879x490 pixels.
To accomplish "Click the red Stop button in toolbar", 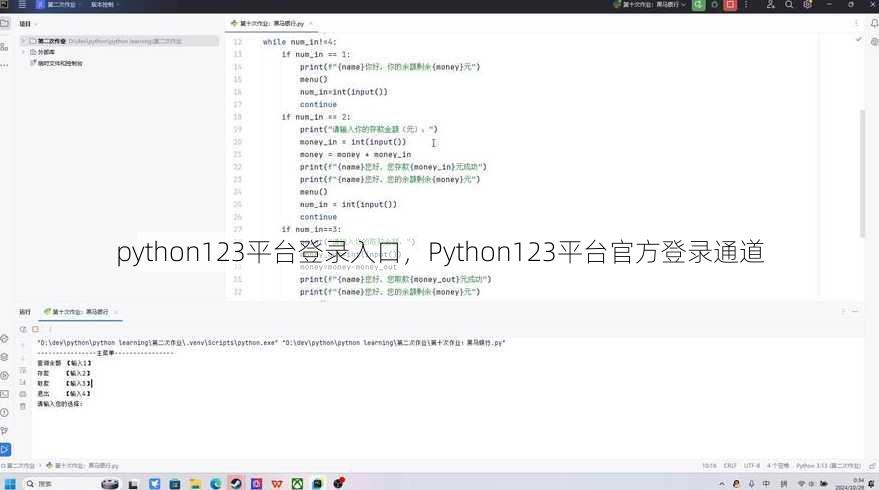I will (x=730, y=4).
